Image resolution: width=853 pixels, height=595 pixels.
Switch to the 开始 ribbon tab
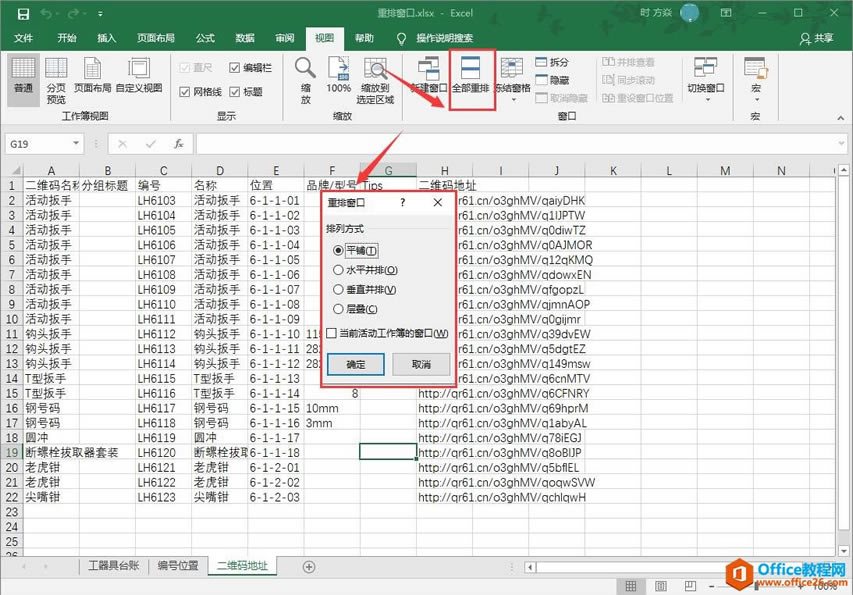pos(69,38)
